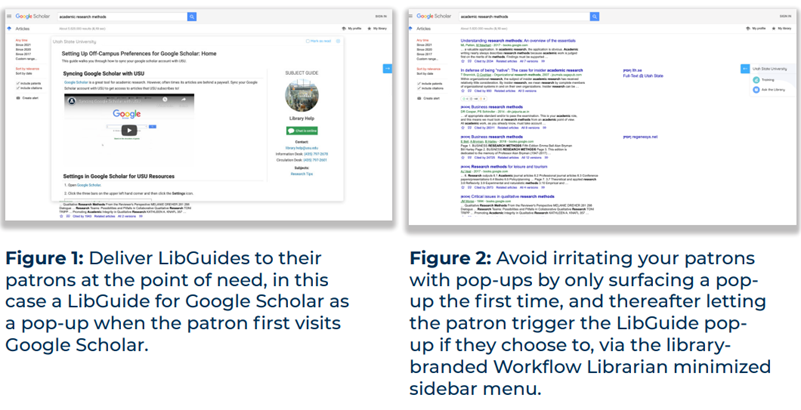Image resolution: width=801 pixels, height=410 pixels.
Task: Open first Business research methods result by Cooper
Action: click(491, 107)
